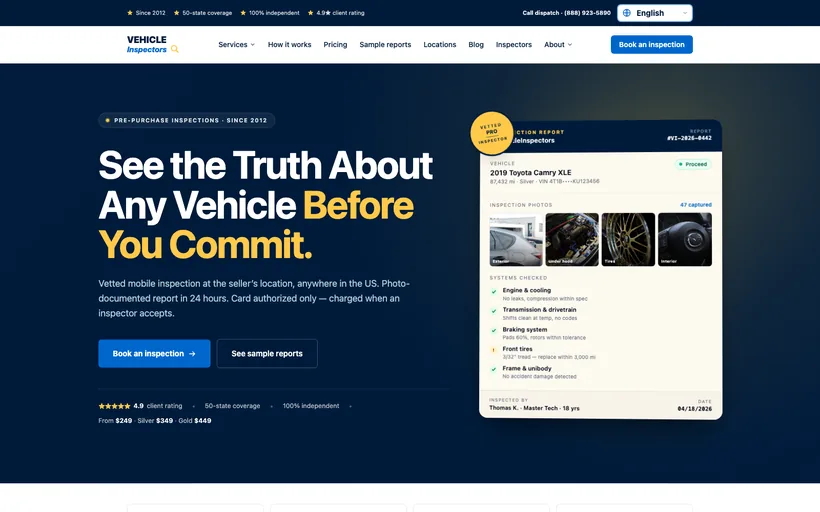Click the Pre-purchase inspections since 2012 pill
The width and height of the screenshot is (820, 512).
tap(187, 120)
